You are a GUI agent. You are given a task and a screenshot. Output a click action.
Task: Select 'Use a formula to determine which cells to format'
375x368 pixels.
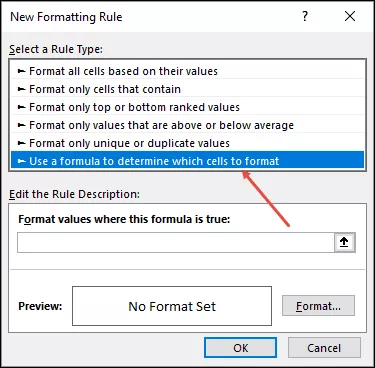187,161
